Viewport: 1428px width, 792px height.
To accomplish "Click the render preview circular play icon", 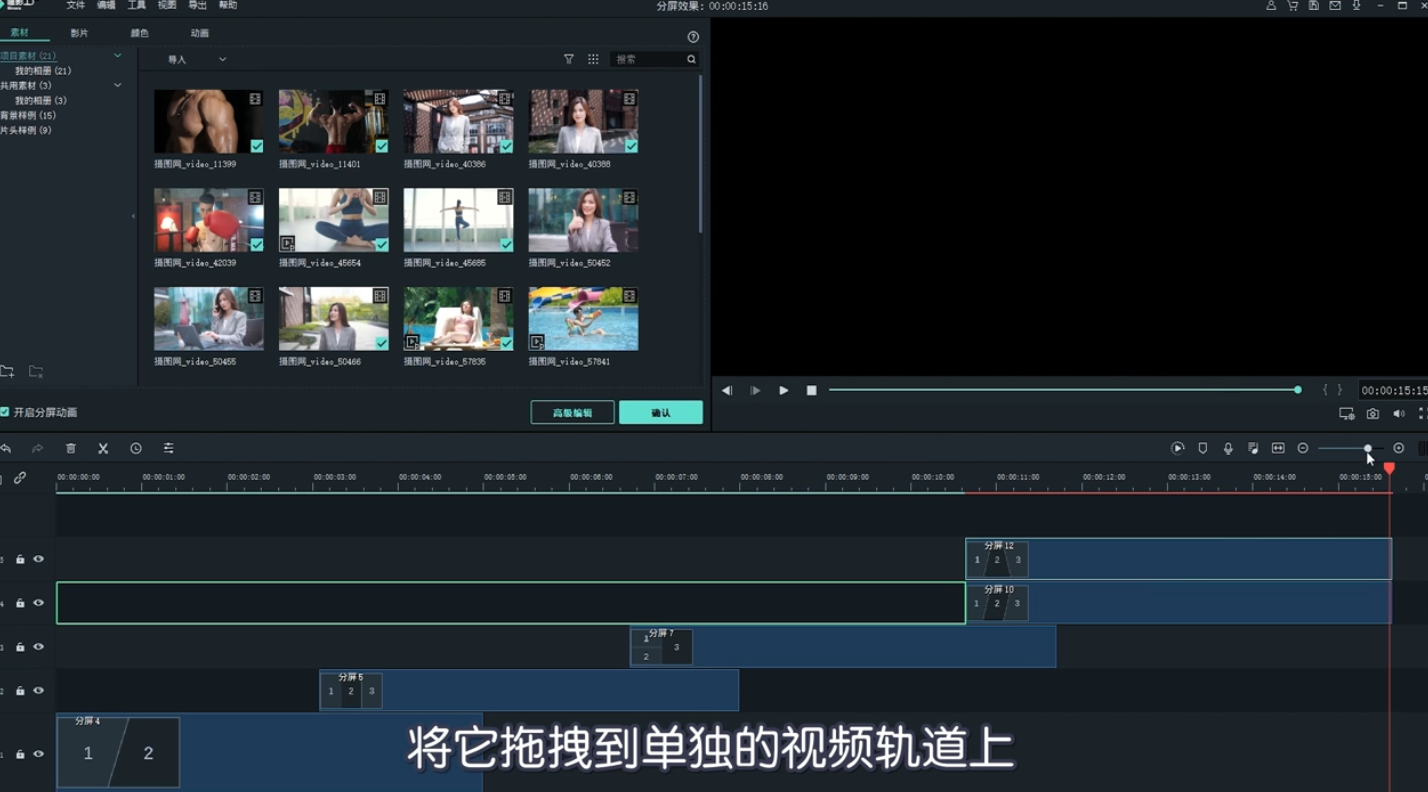I will [x=1178, y=448].
